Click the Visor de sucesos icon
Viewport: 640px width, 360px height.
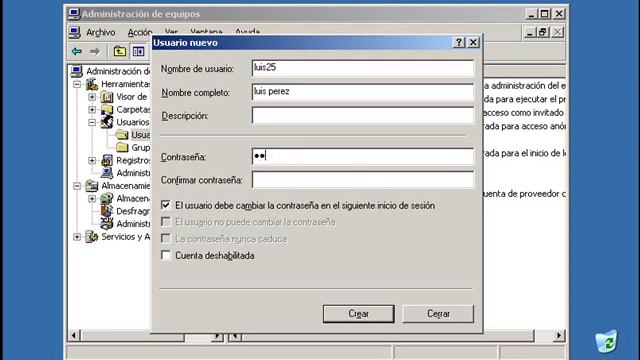click(x=107, y=97)
